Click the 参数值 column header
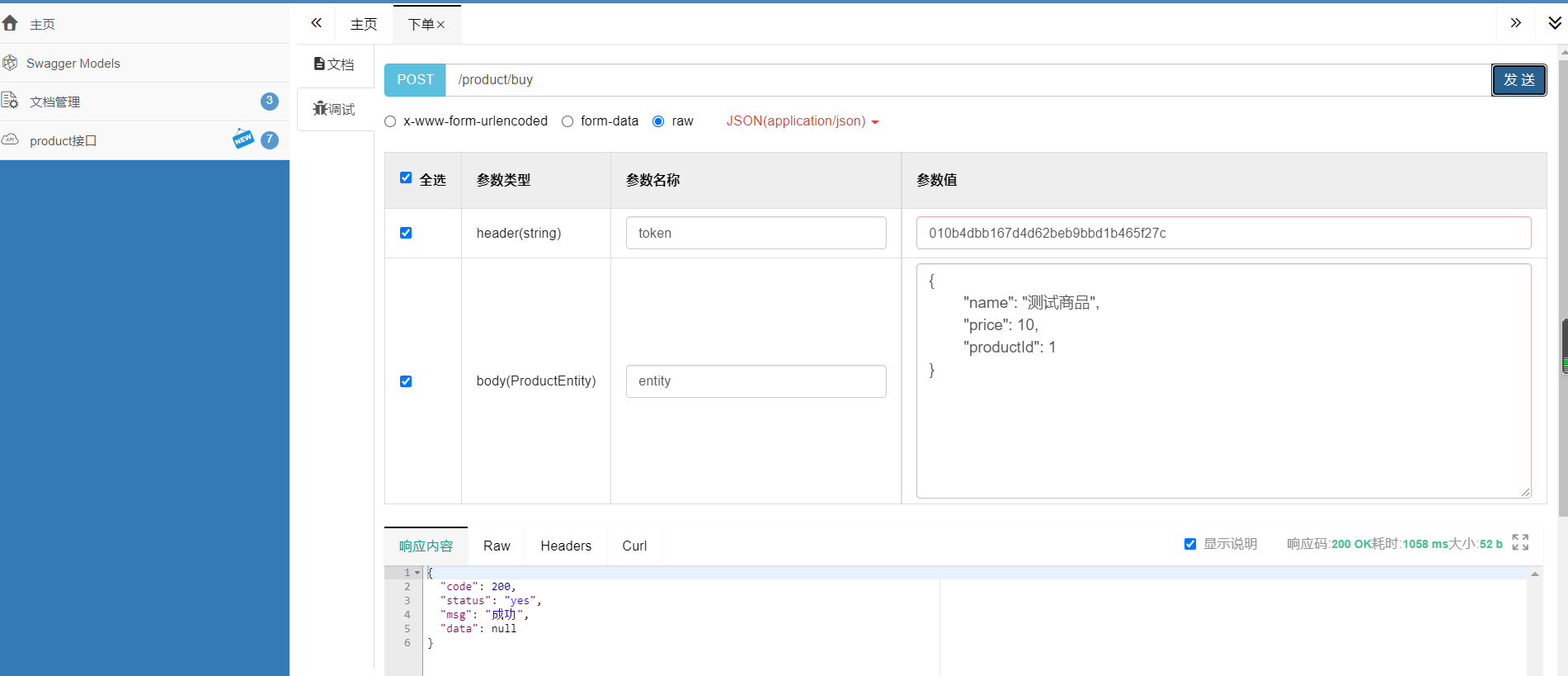The width and height of the screenshot is (1568, 676). [936, 180]
